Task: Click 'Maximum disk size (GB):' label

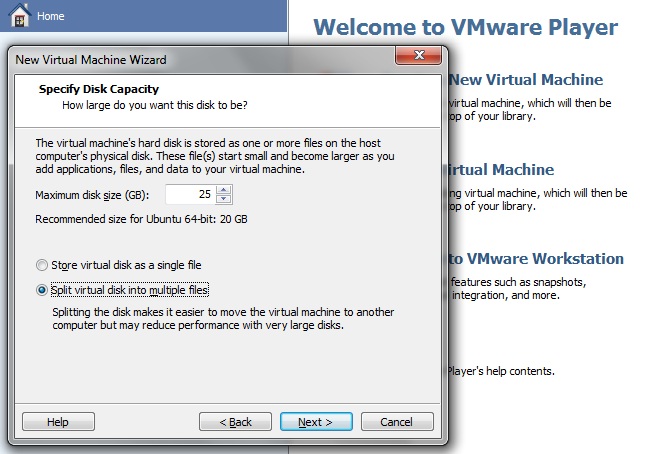Action: coord(92,195)
